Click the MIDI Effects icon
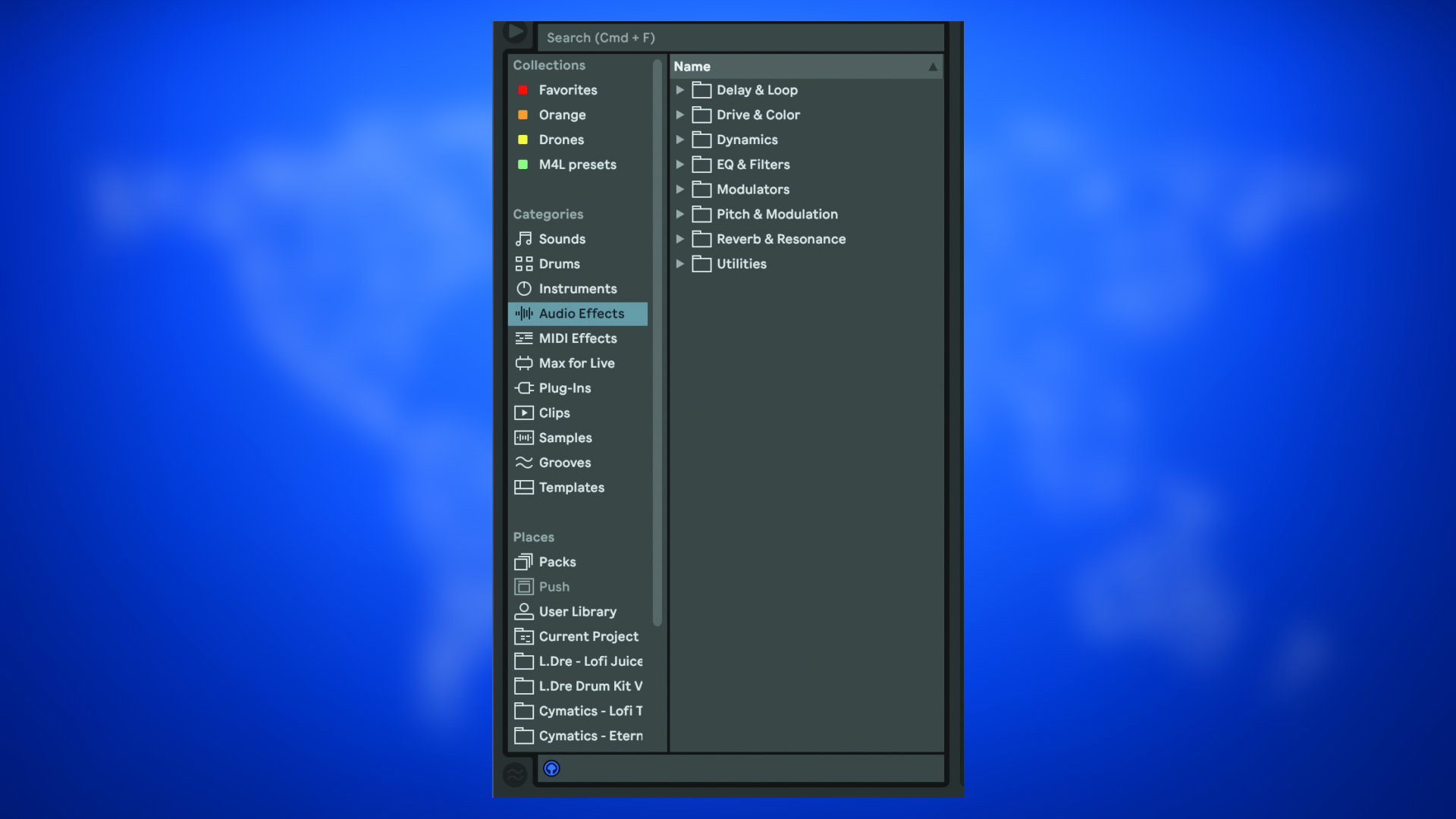 (x=524, y=338)
